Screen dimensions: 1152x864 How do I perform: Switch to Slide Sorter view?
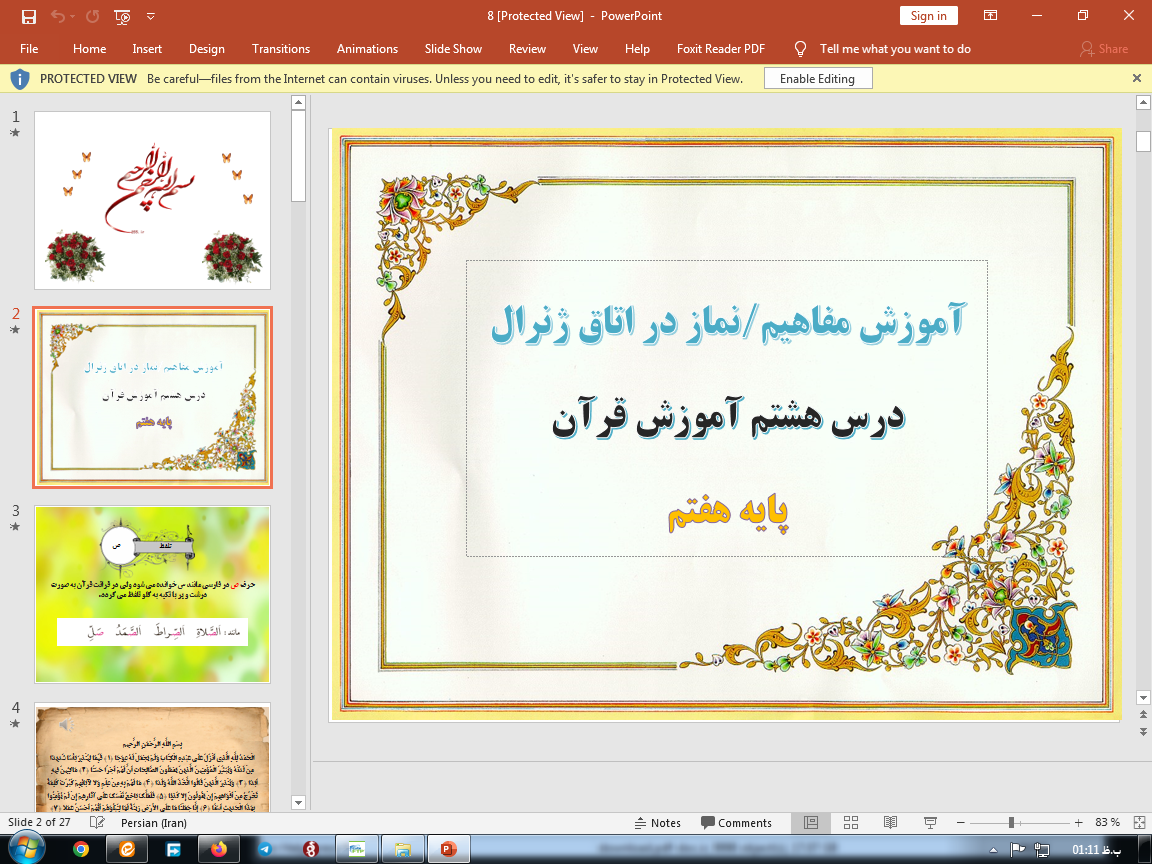coord(851,822)
